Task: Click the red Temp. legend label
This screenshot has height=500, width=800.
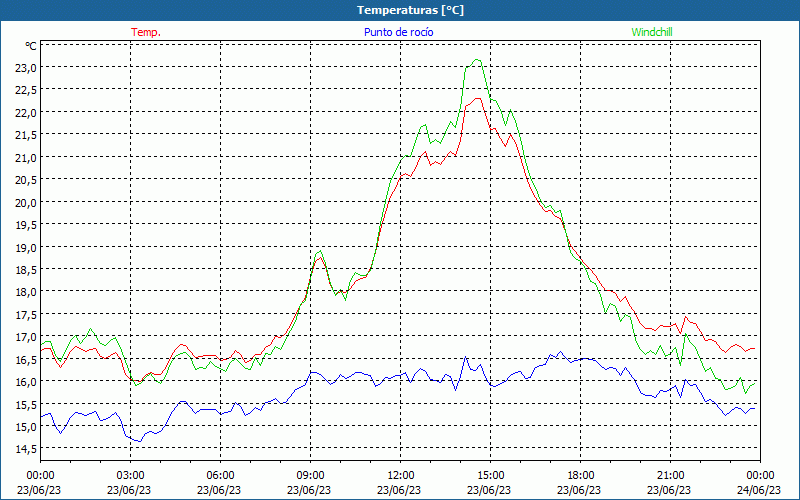Action: (146, 32)
